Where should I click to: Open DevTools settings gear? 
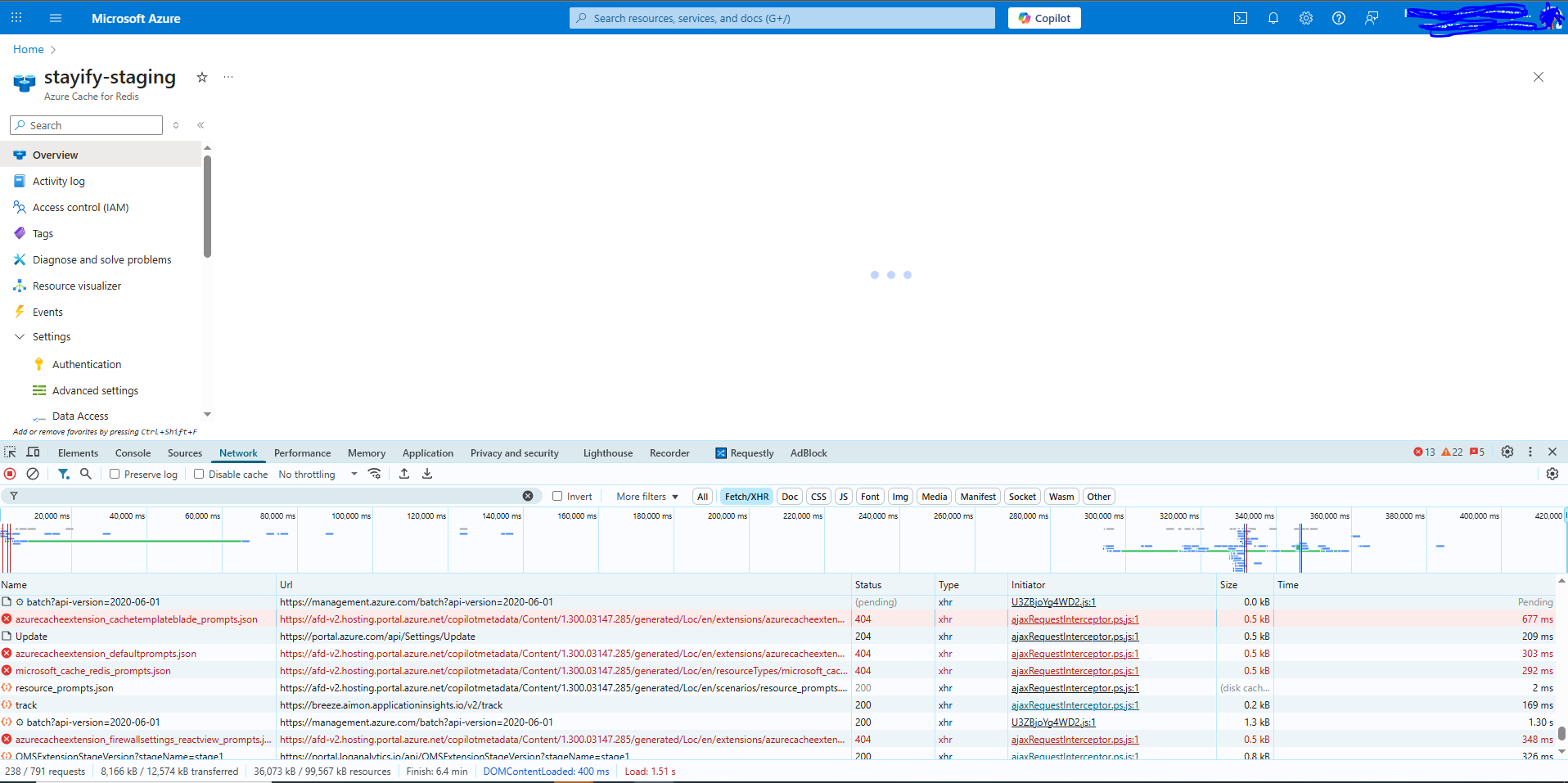(1507, 452)
